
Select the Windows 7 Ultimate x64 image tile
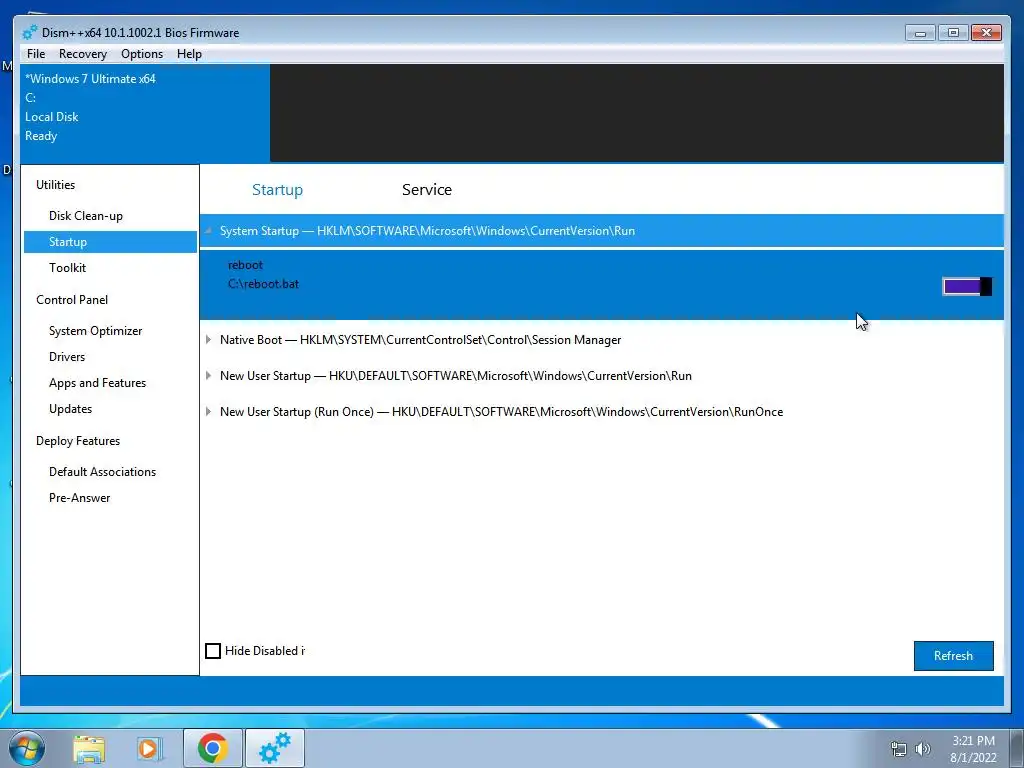click(x=145, y=113)
